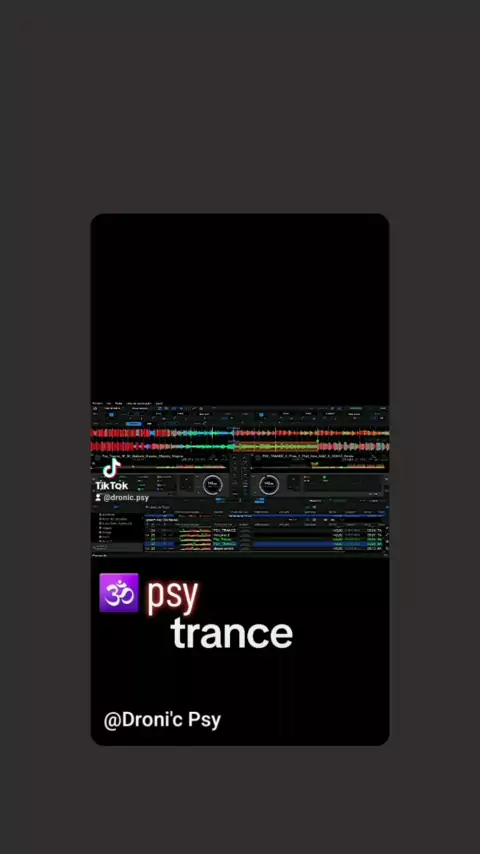Click the upper deck scrolling waveform

(240, 434)
